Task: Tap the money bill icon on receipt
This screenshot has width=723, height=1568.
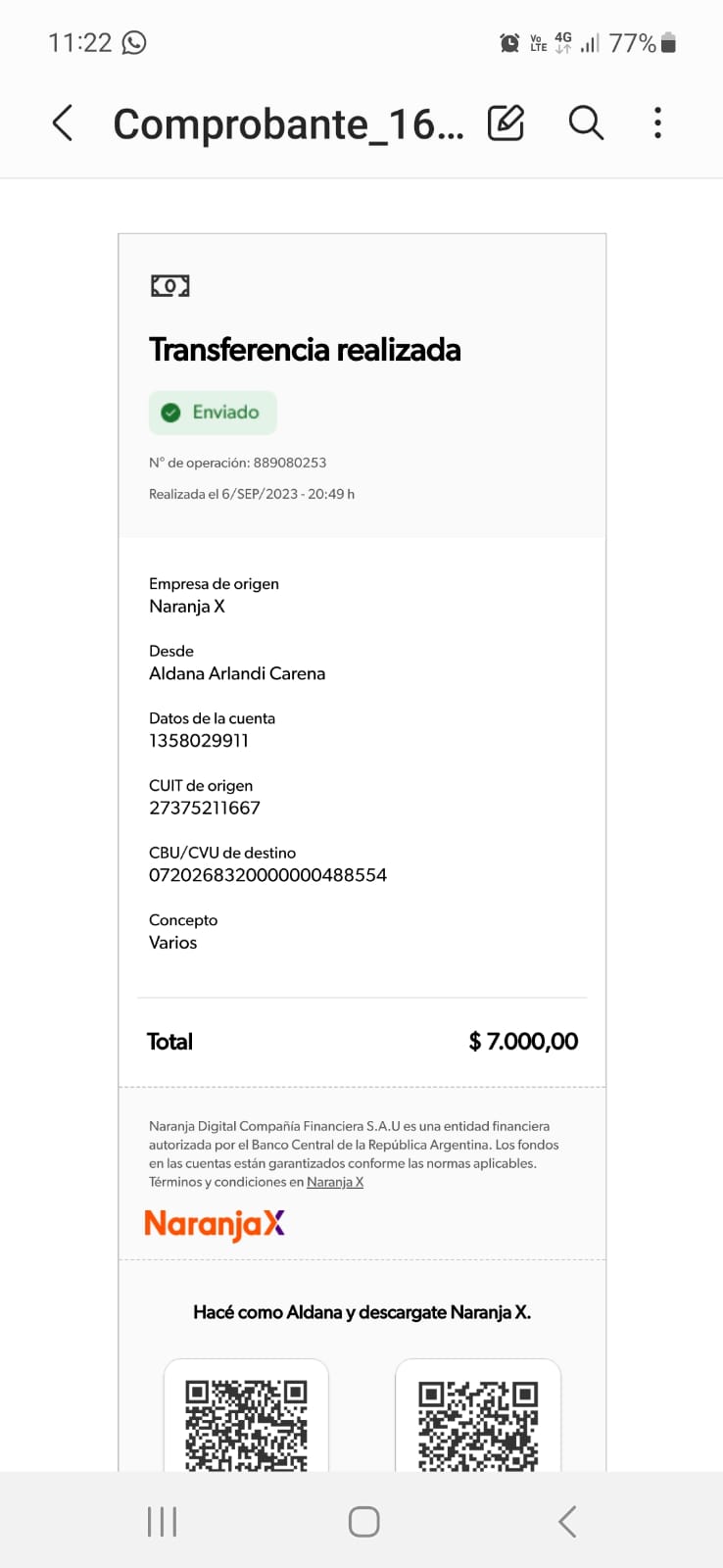Action: (169, 286)
